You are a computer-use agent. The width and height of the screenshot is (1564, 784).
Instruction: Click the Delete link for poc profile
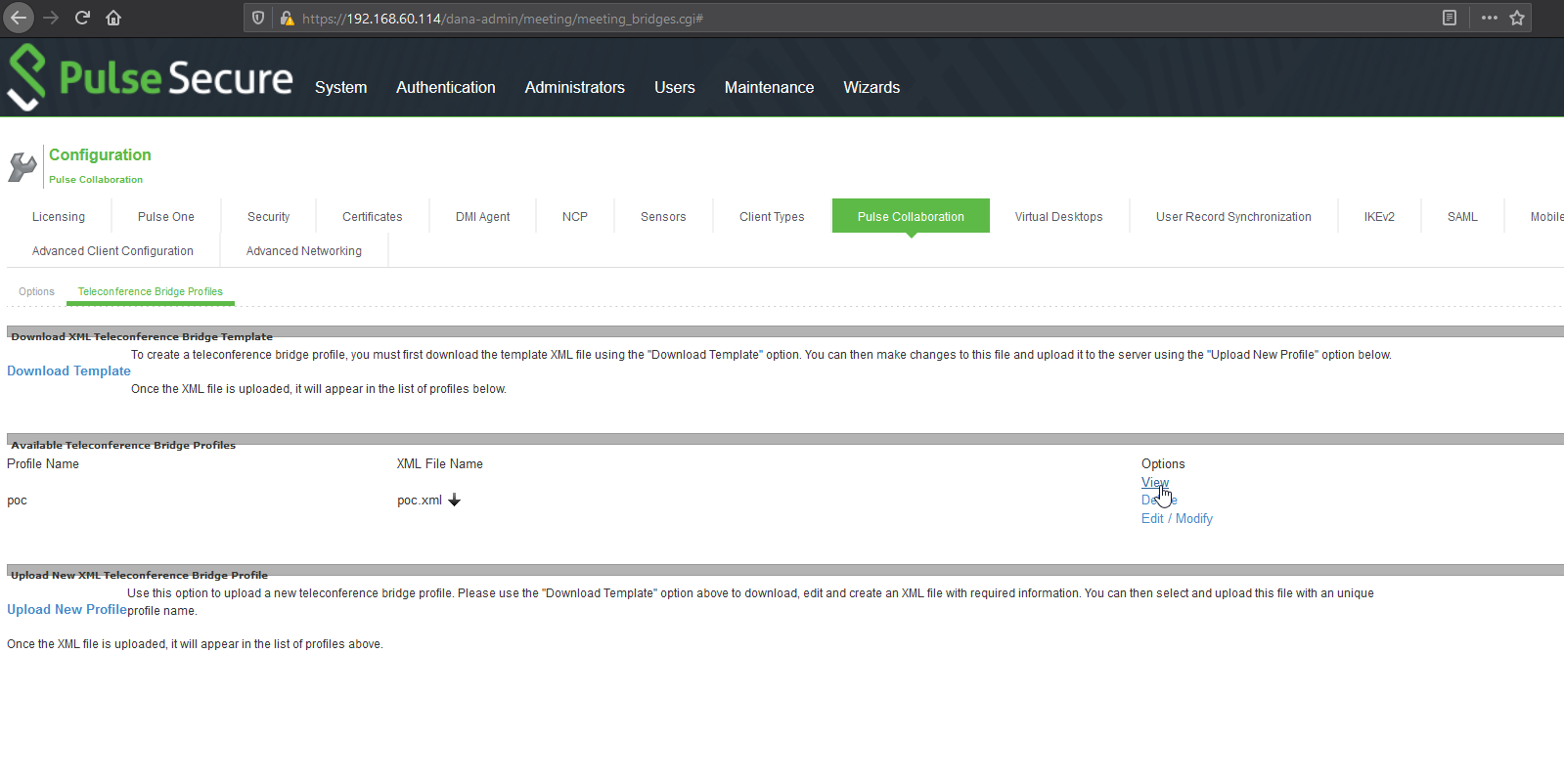pyautogui.click(x=1159, y=500)
